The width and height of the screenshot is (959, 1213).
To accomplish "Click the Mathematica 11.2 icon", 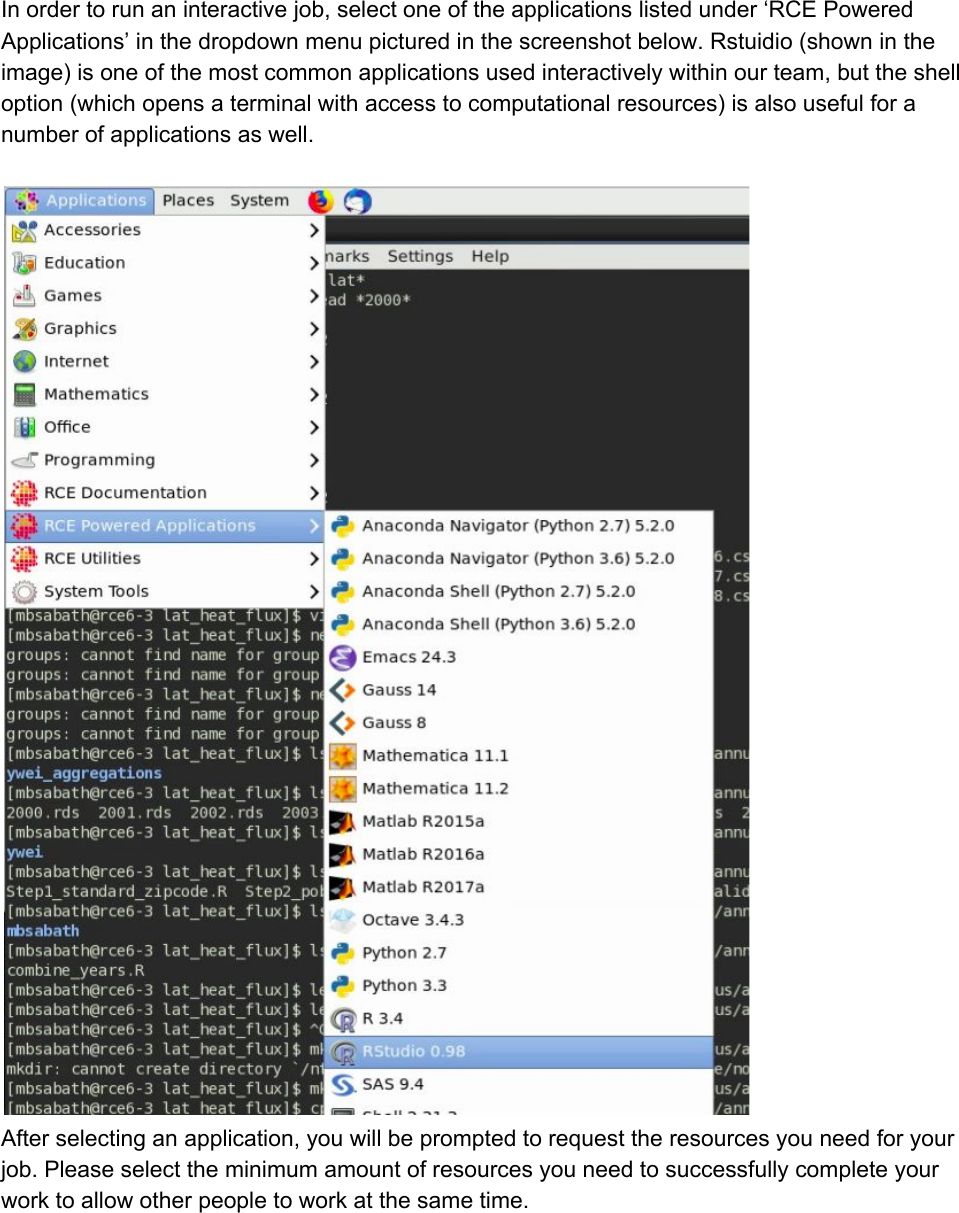I will 343,790.
